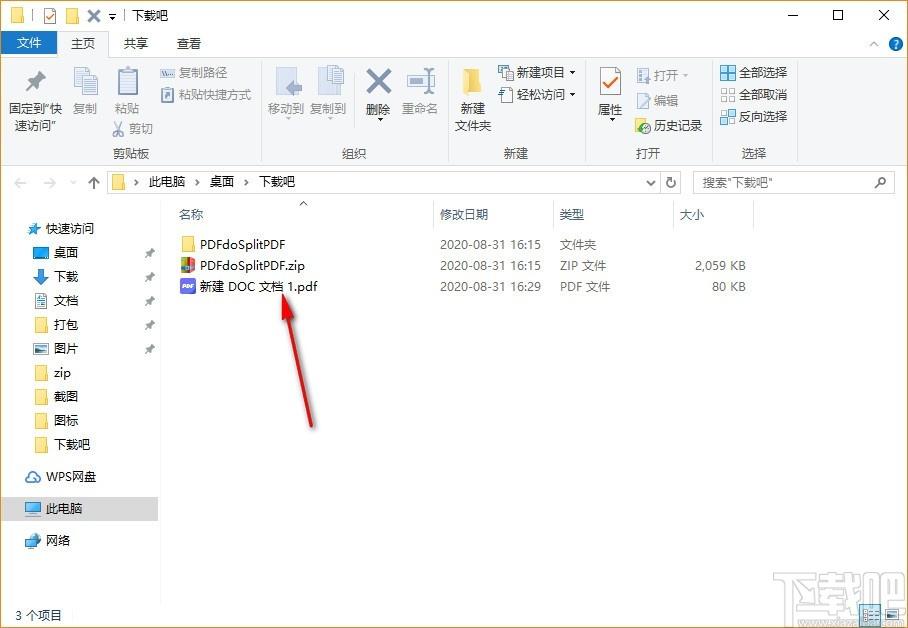Sort by Name (名称) column header

click(x=191, y=215)
